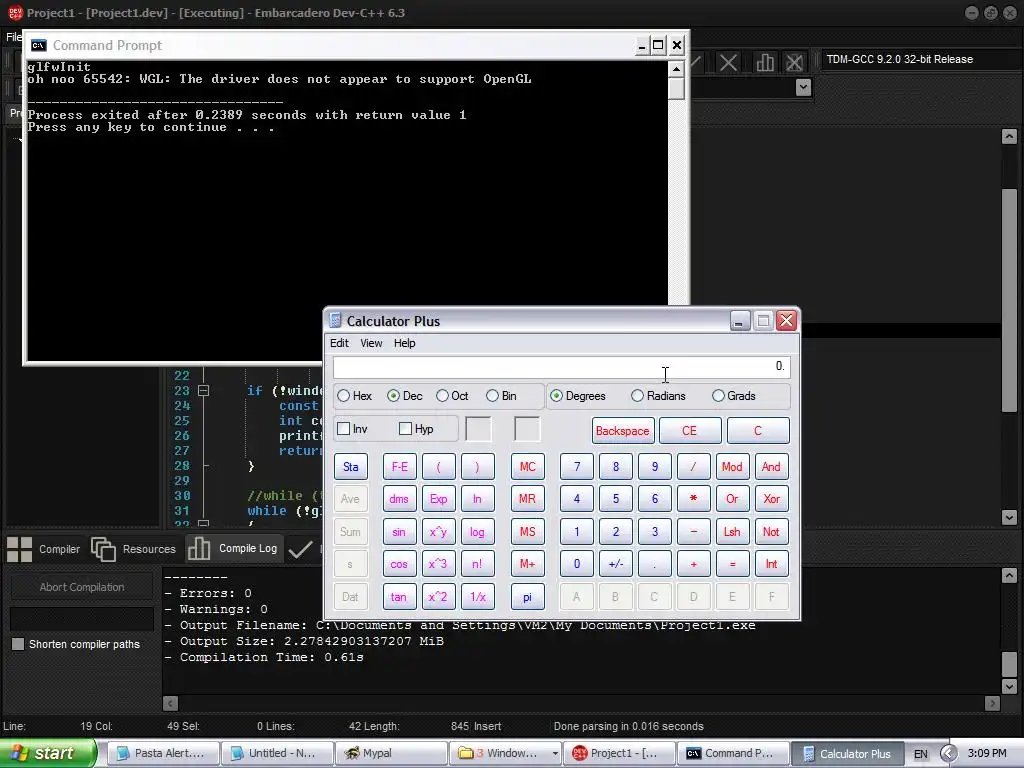Viewport: 1024px width, 768px height.
Task: Switch to the Compiler tab
Action: point(44,549)
